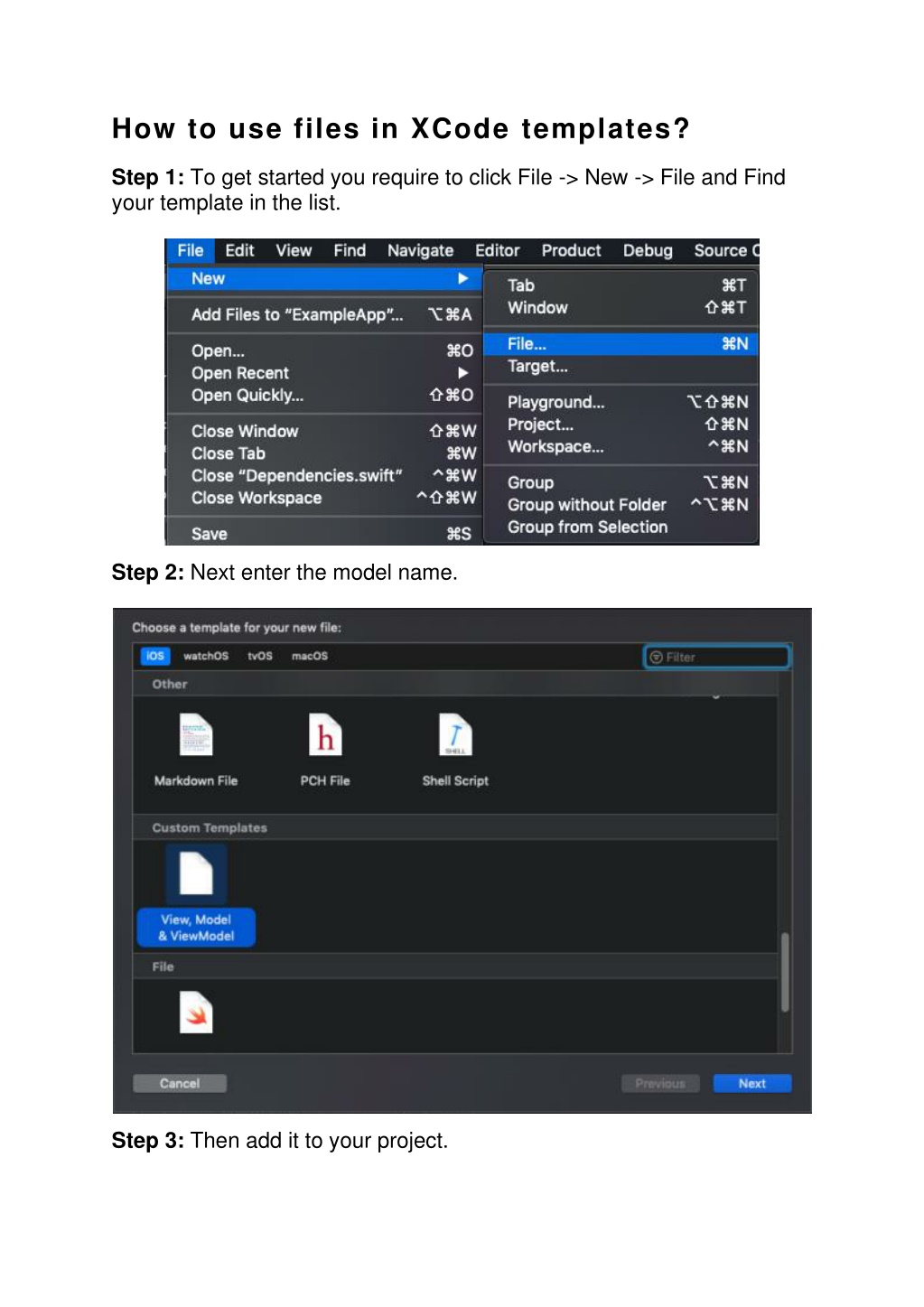The width and height of the screenshot is (924, 1307).
Task: Expand the Open Recent submenu
Action: pyautogui.click(x=324, y=373)
